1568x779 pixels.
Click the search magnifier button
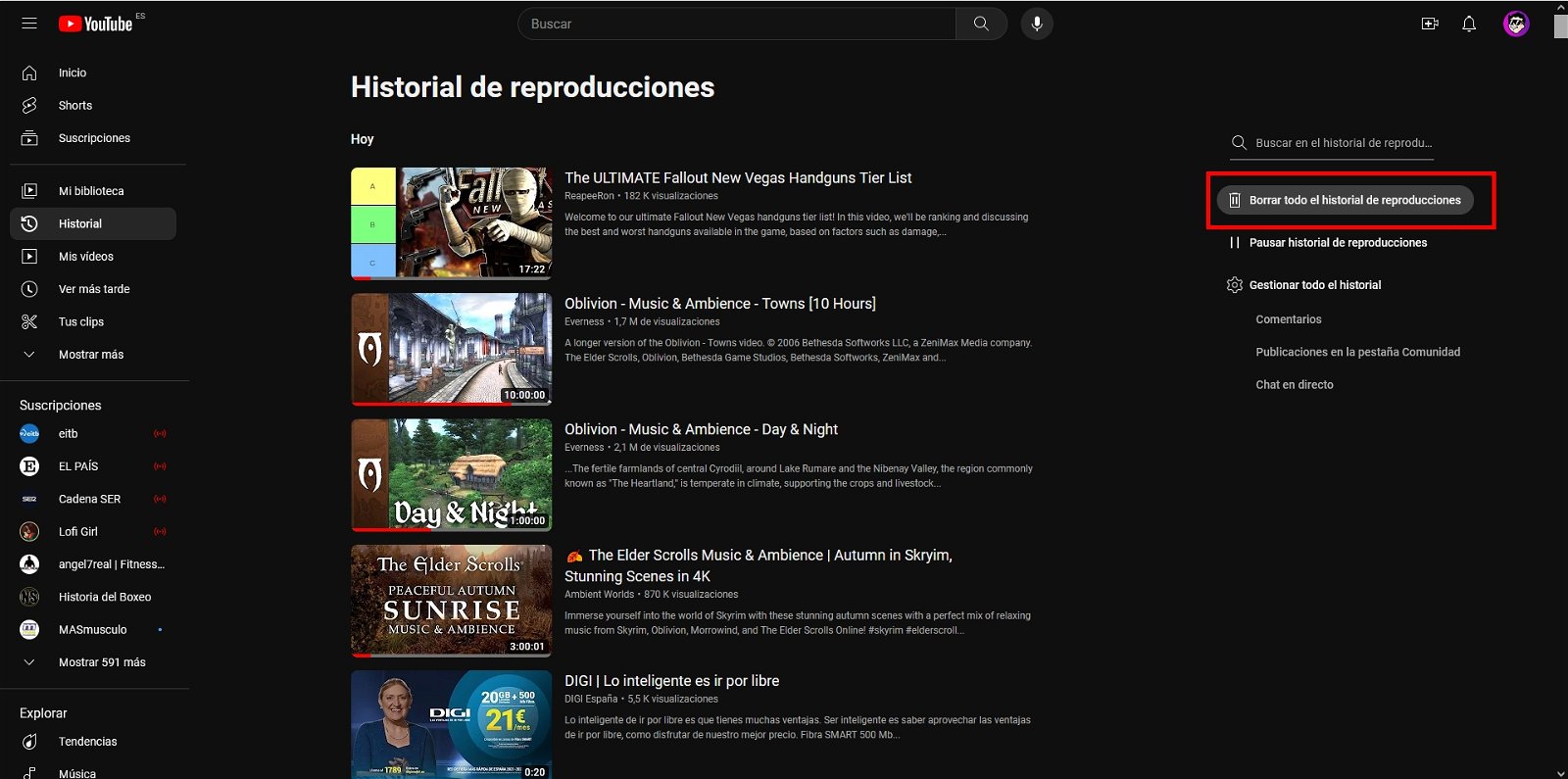coord(981,24)
